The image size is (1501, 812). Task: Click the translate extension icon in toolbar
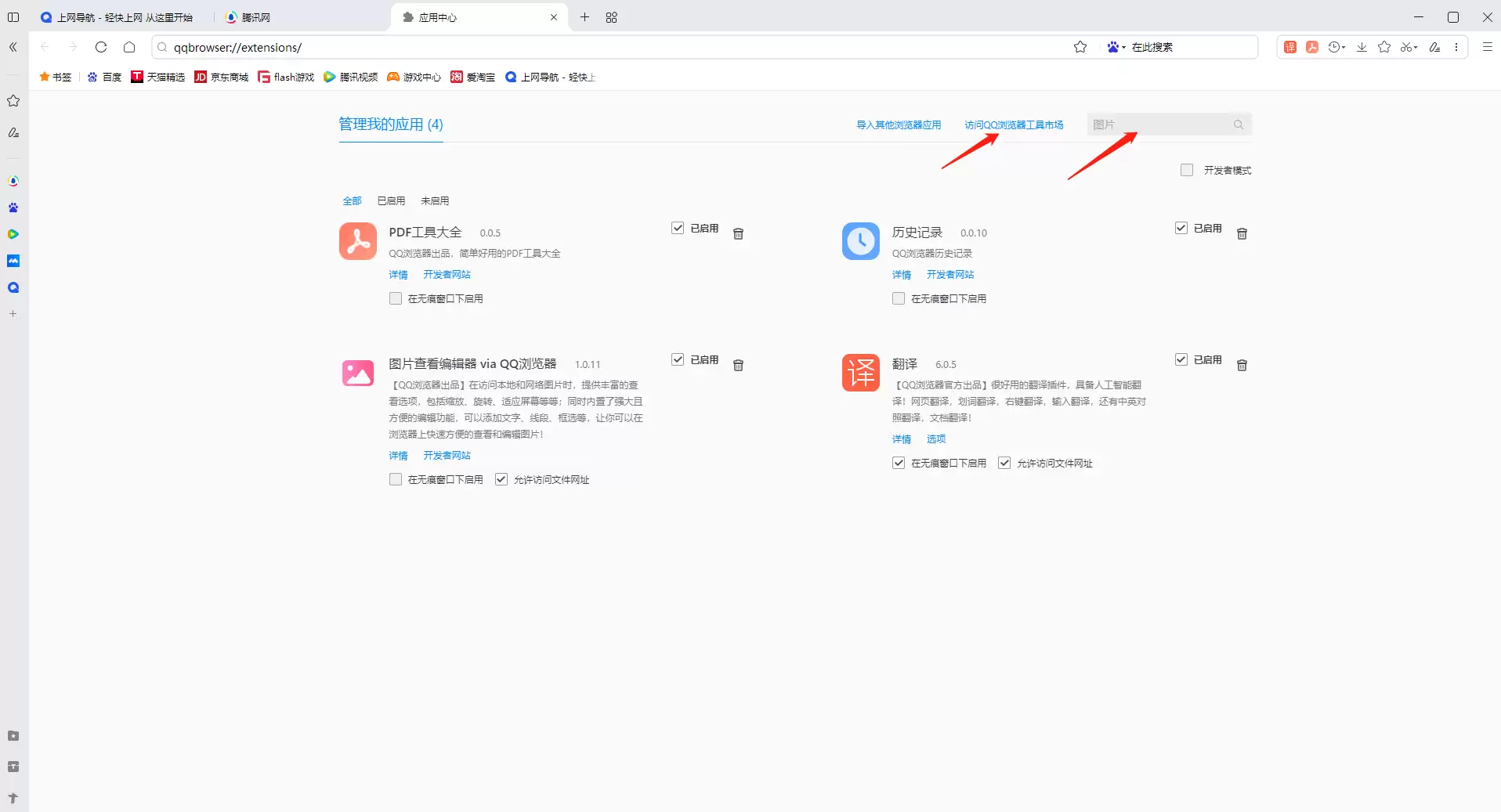pos(1290,47)
